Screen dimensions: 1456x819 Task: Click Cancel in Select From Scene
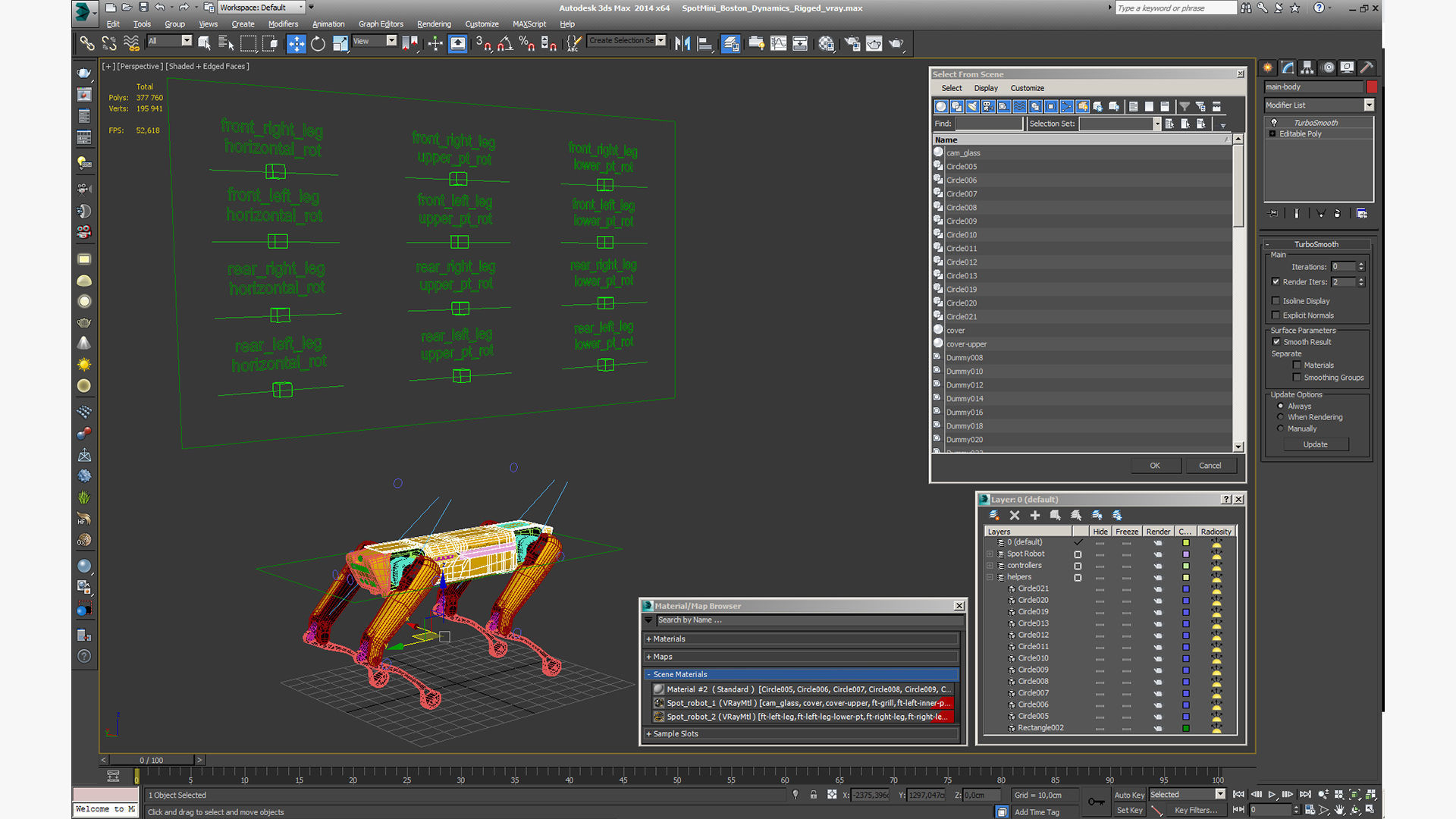pyautogui.click(x=1210, y=466)
